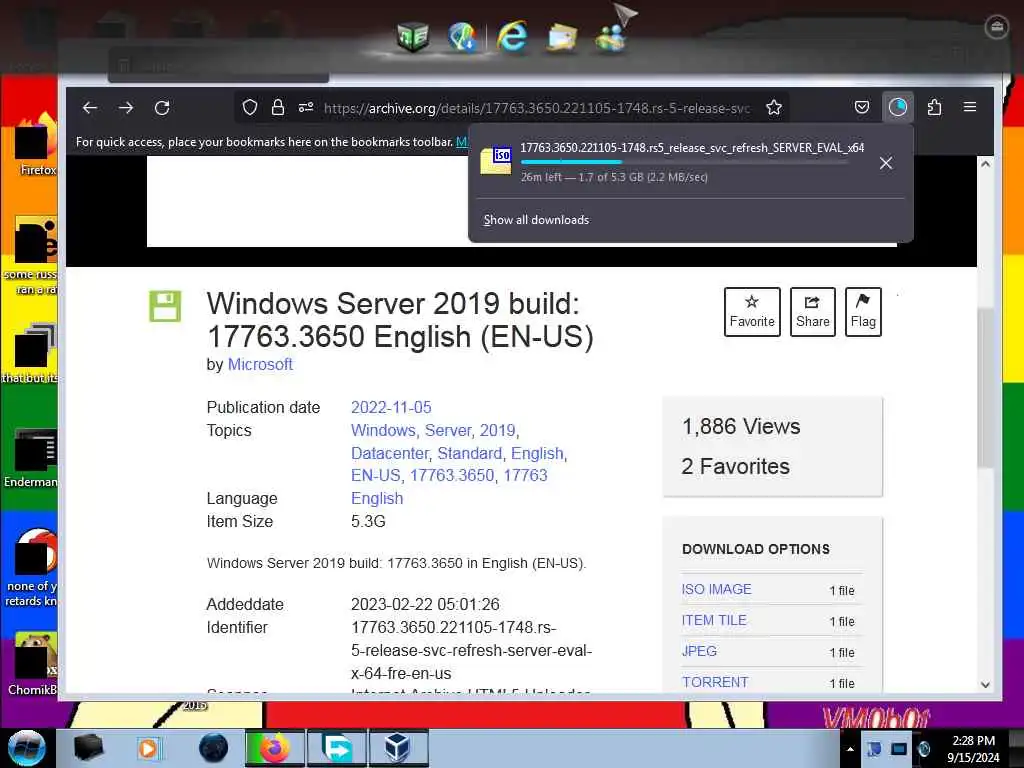This screenshot has height=768, width=1024.
Task: Click the Favorite button
Action: (x=752, y=312)
